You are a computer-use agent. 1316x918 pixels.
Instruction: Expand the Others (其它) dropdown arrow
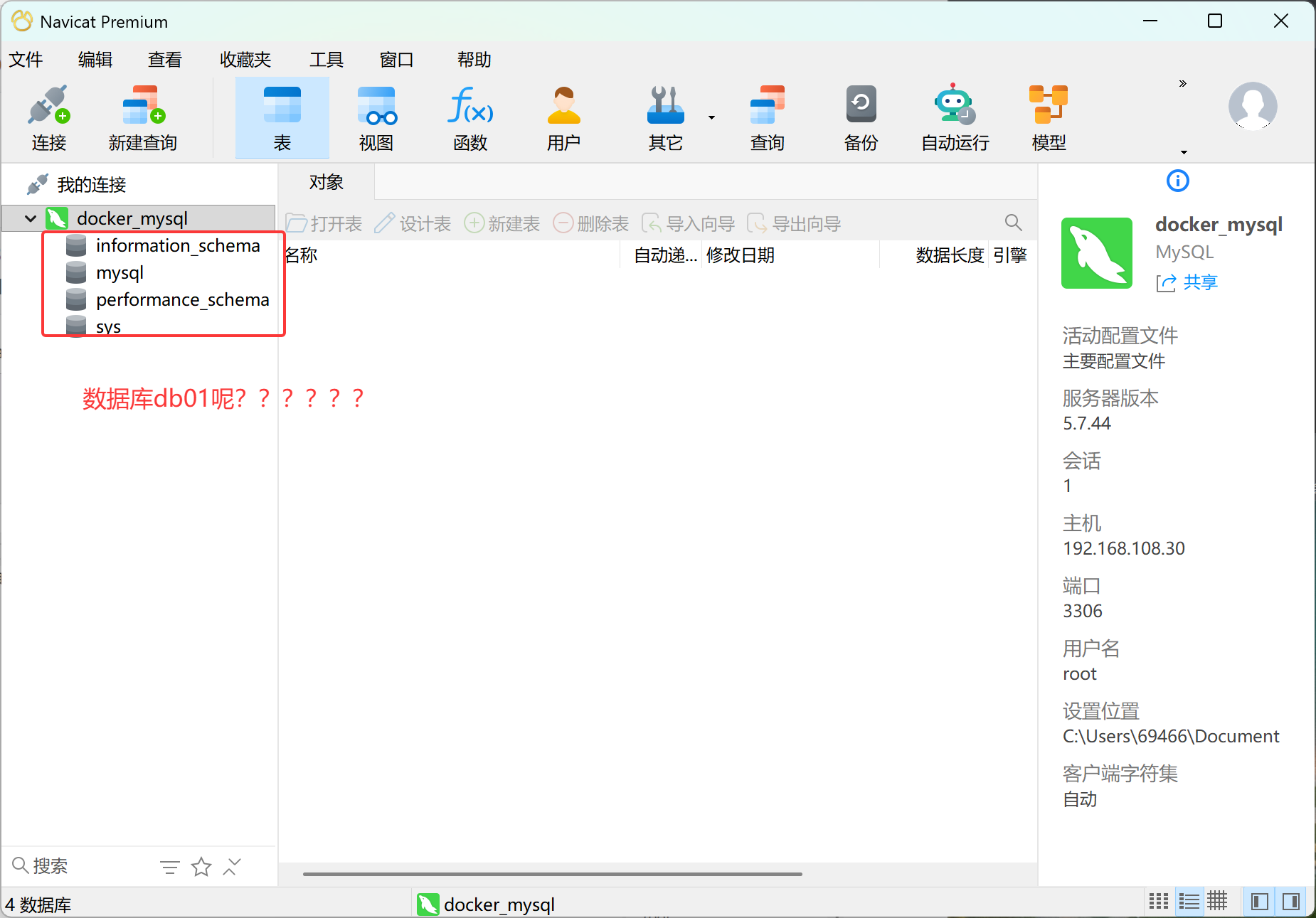coord(711,118)
